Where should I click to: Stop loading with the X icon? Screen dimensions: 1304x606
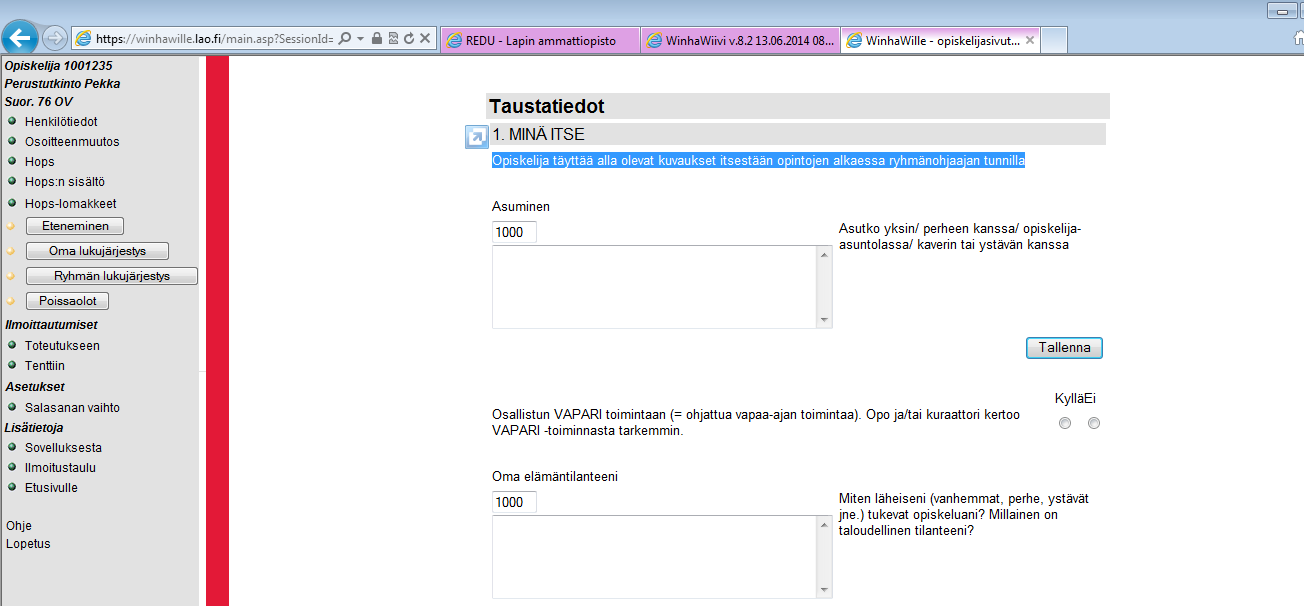[424, 39]
